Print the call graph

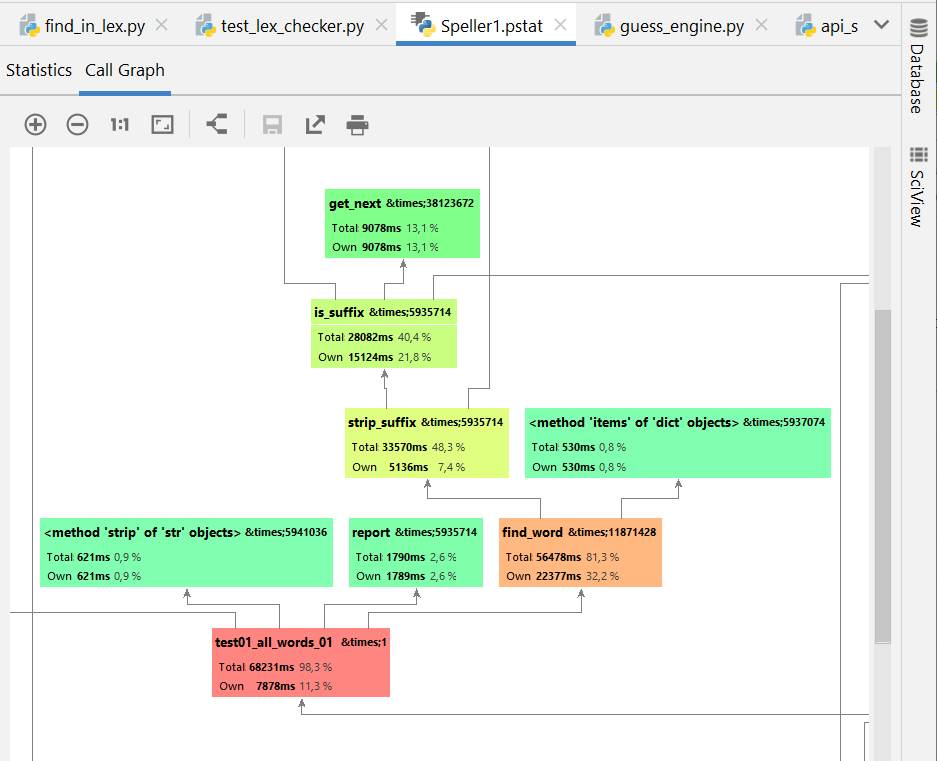[357, 125]
